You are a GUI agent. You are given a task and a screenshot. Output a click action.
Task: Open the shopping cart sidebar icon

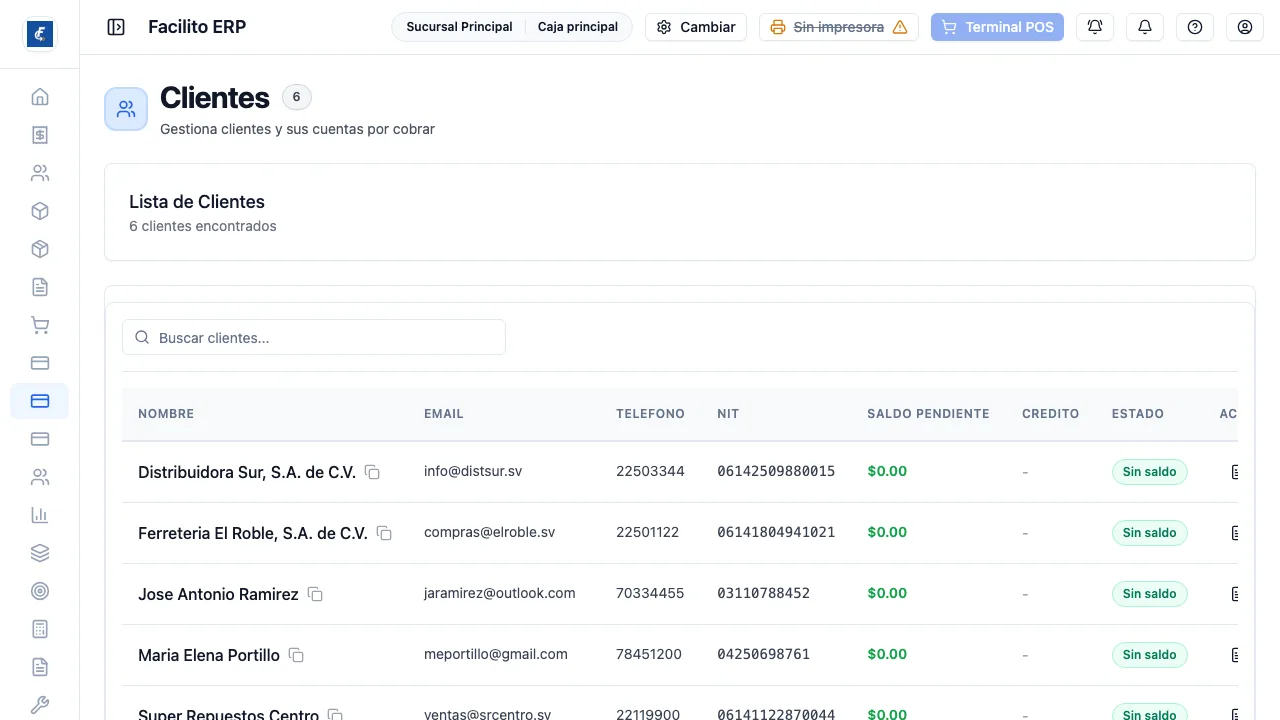(40, 325)
